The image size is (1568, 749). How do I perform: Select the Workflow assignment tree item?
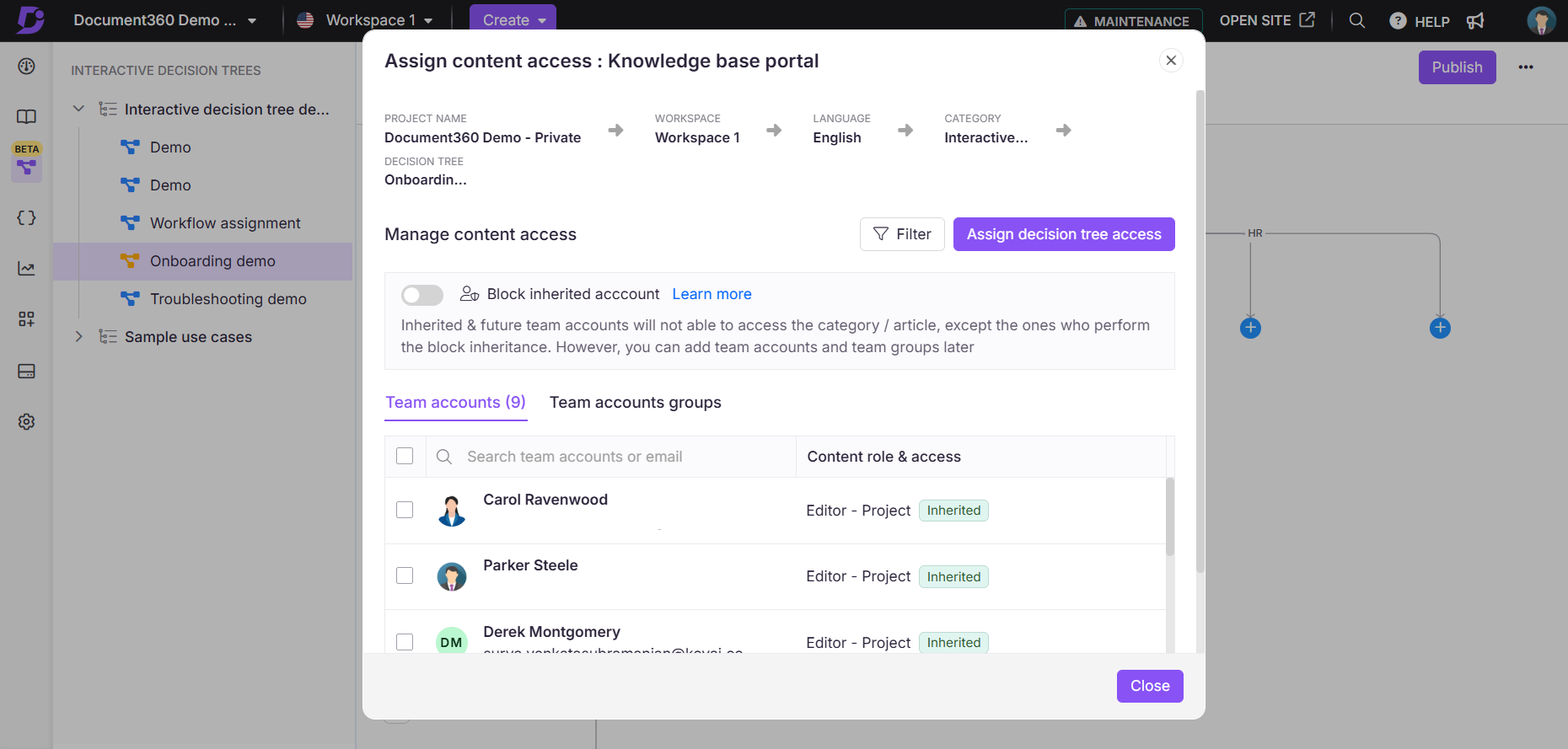(x=225, y=222)
